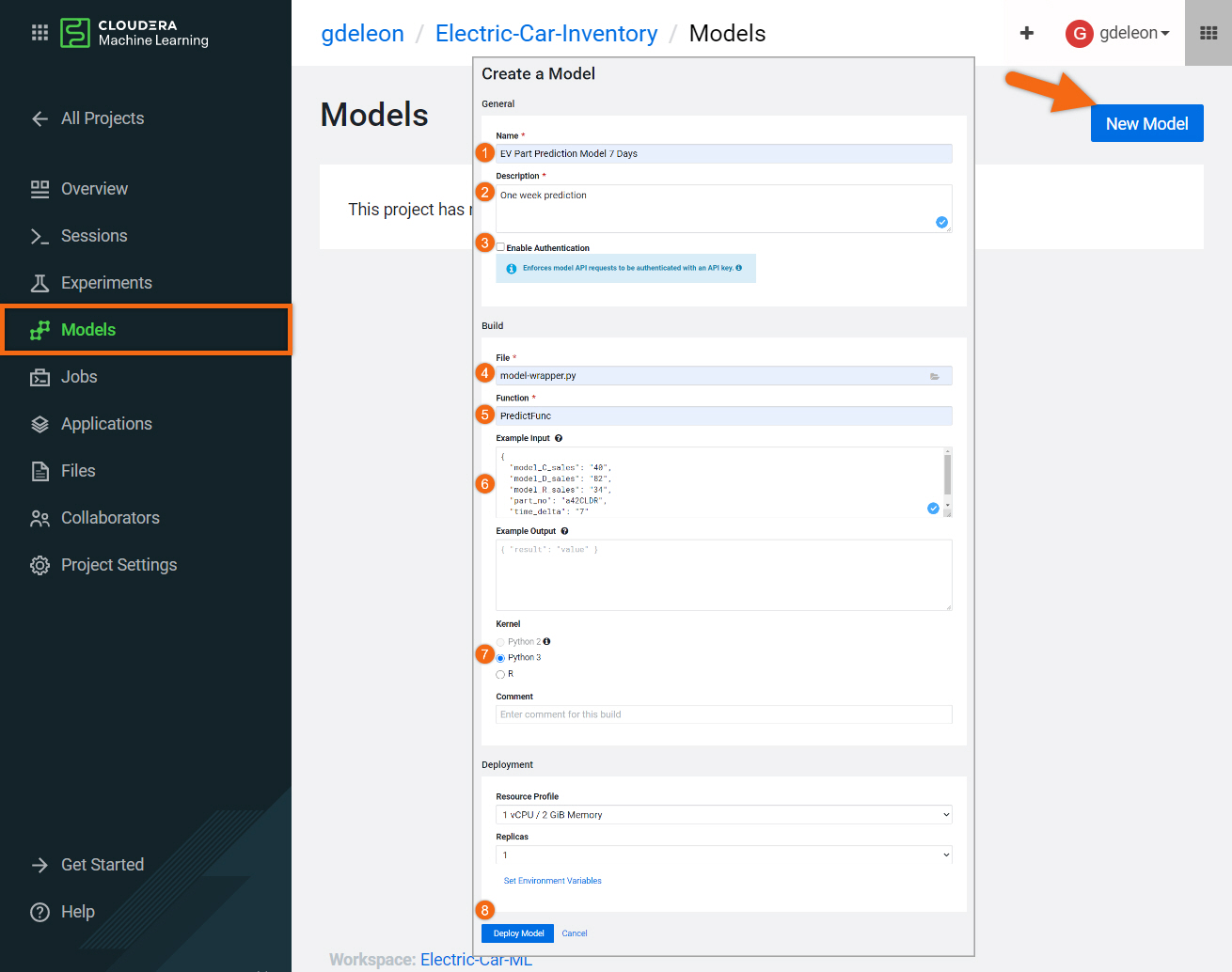The width and height of the screenshot is (1232, 972).
Task: Click the Jobs briefcase icon
Action: [39, 377]
